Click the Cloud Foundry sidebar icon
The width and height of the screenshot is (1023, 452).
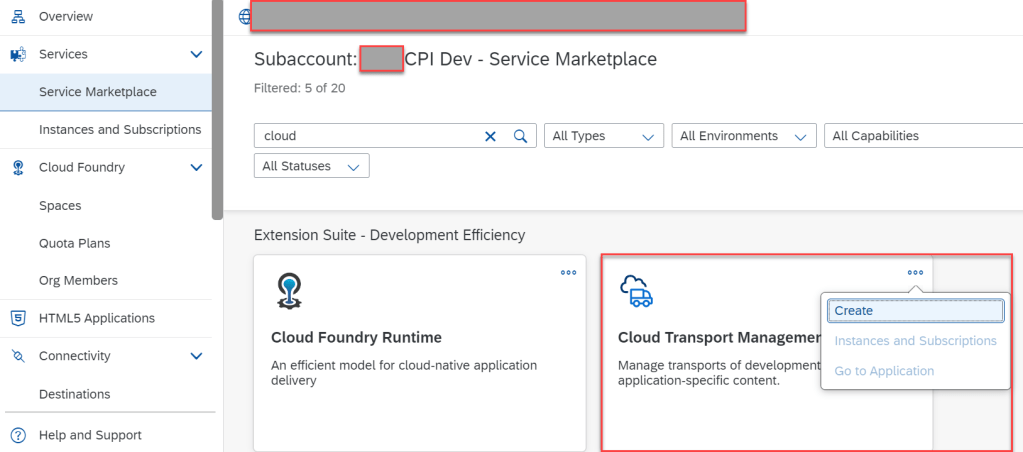coord(17,168)
